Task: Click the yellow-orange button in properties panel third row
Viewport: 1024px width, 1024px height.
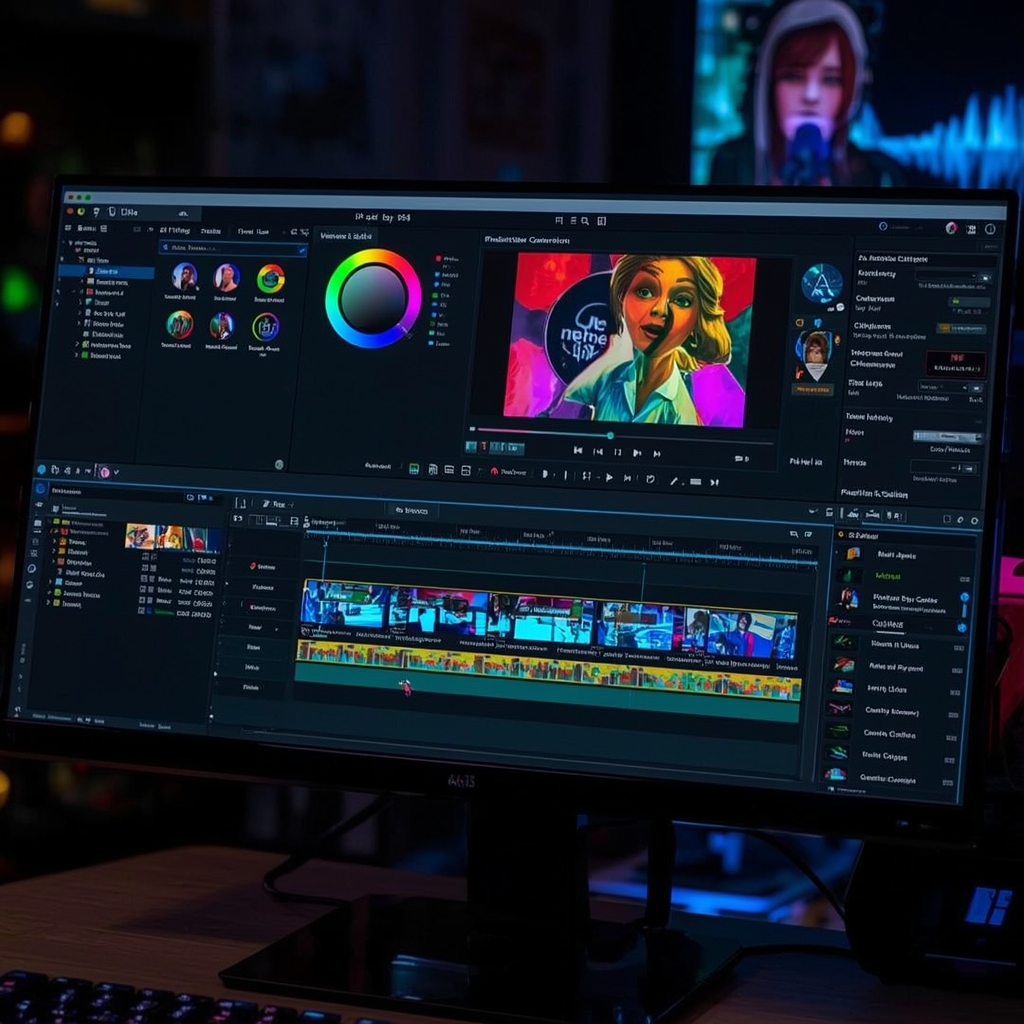Action: [x=961, y=328]
